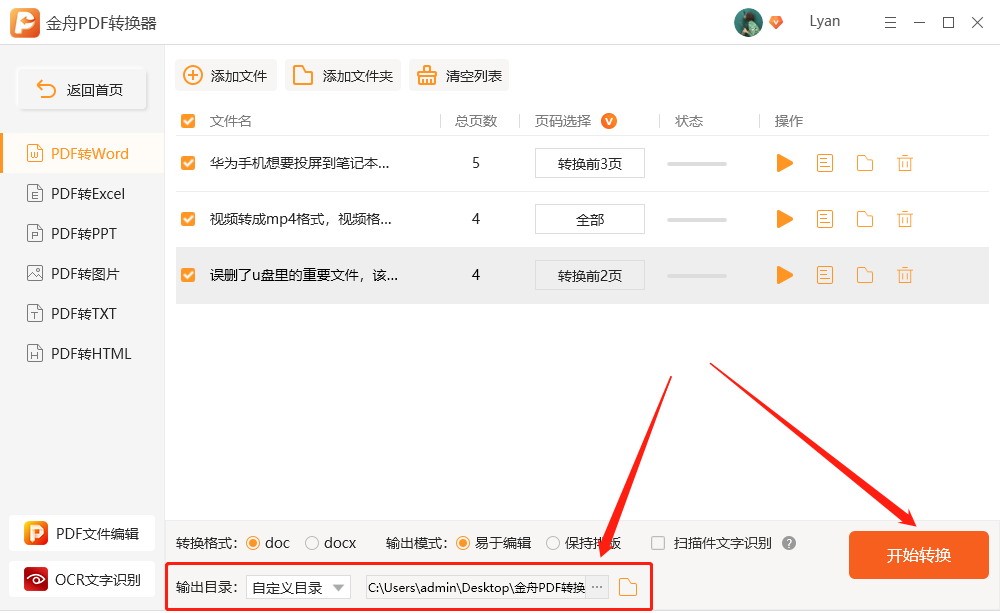Enable 扫描件文字识别 checkbox

658,543
